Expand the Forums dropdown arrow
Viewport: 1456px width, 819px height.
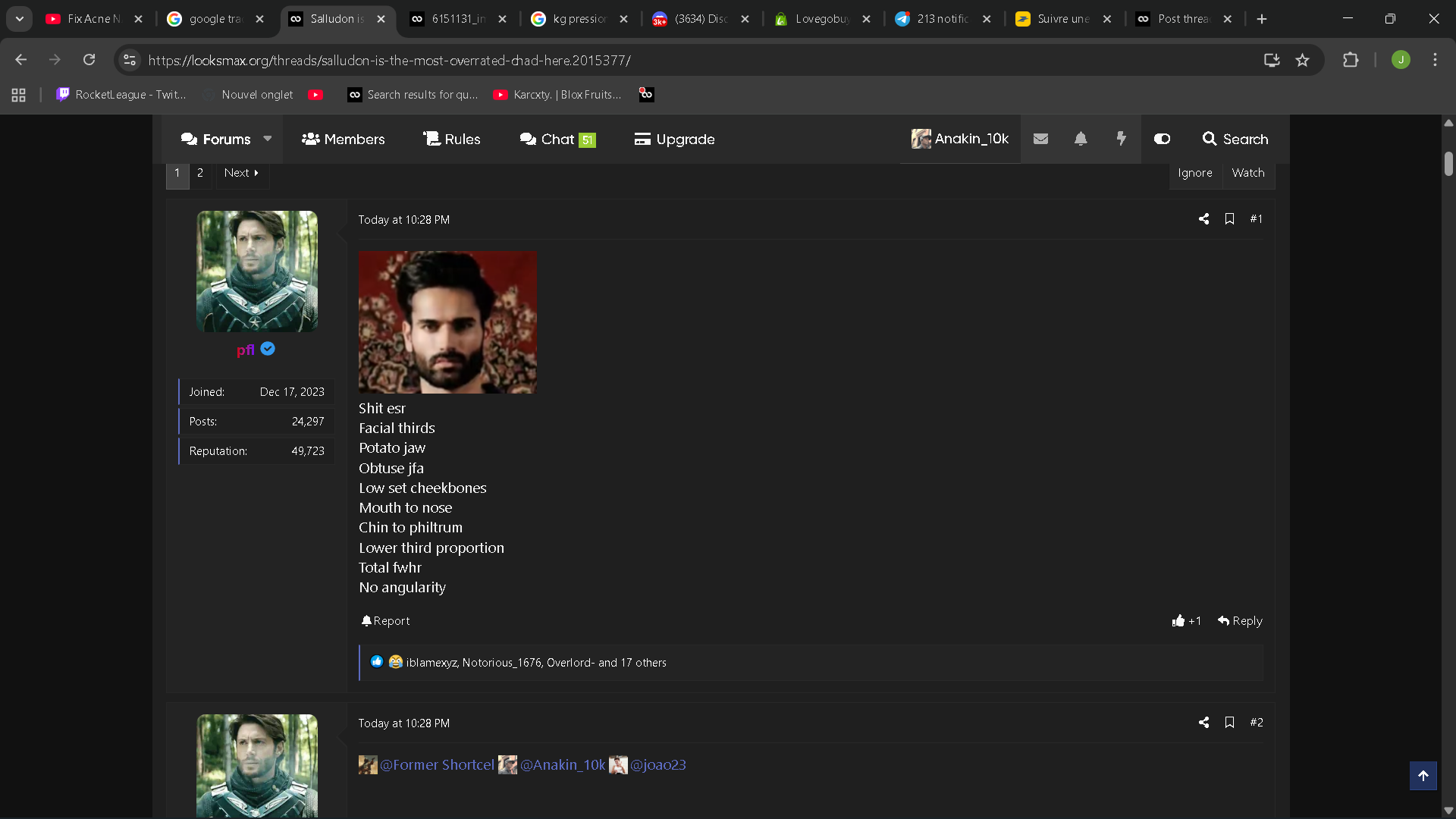coord(268,139)
